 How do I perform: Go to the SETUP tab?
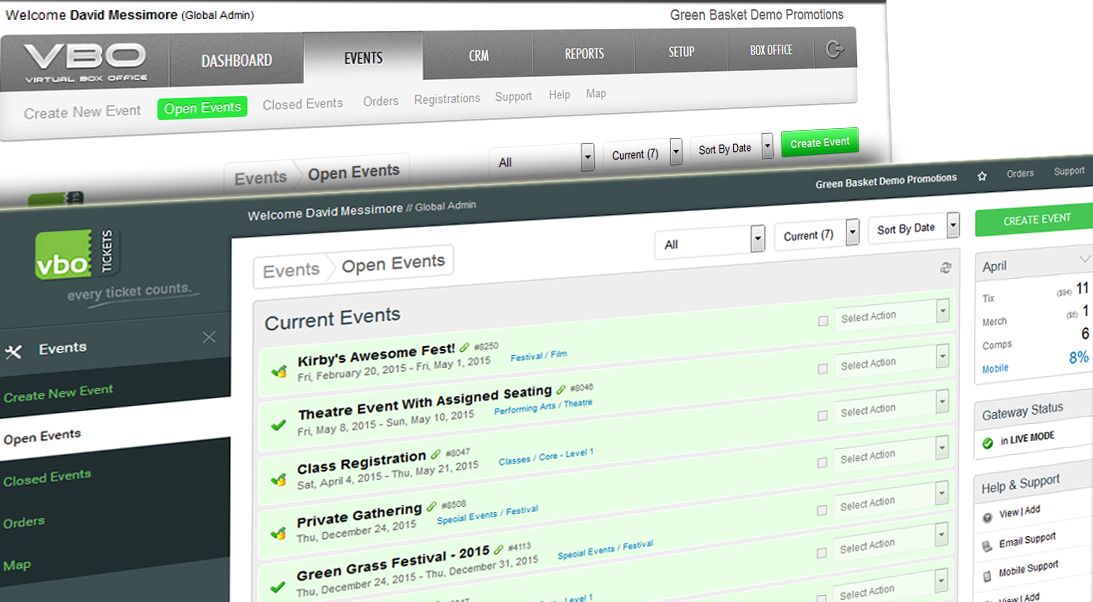click(x=681, y=52)
